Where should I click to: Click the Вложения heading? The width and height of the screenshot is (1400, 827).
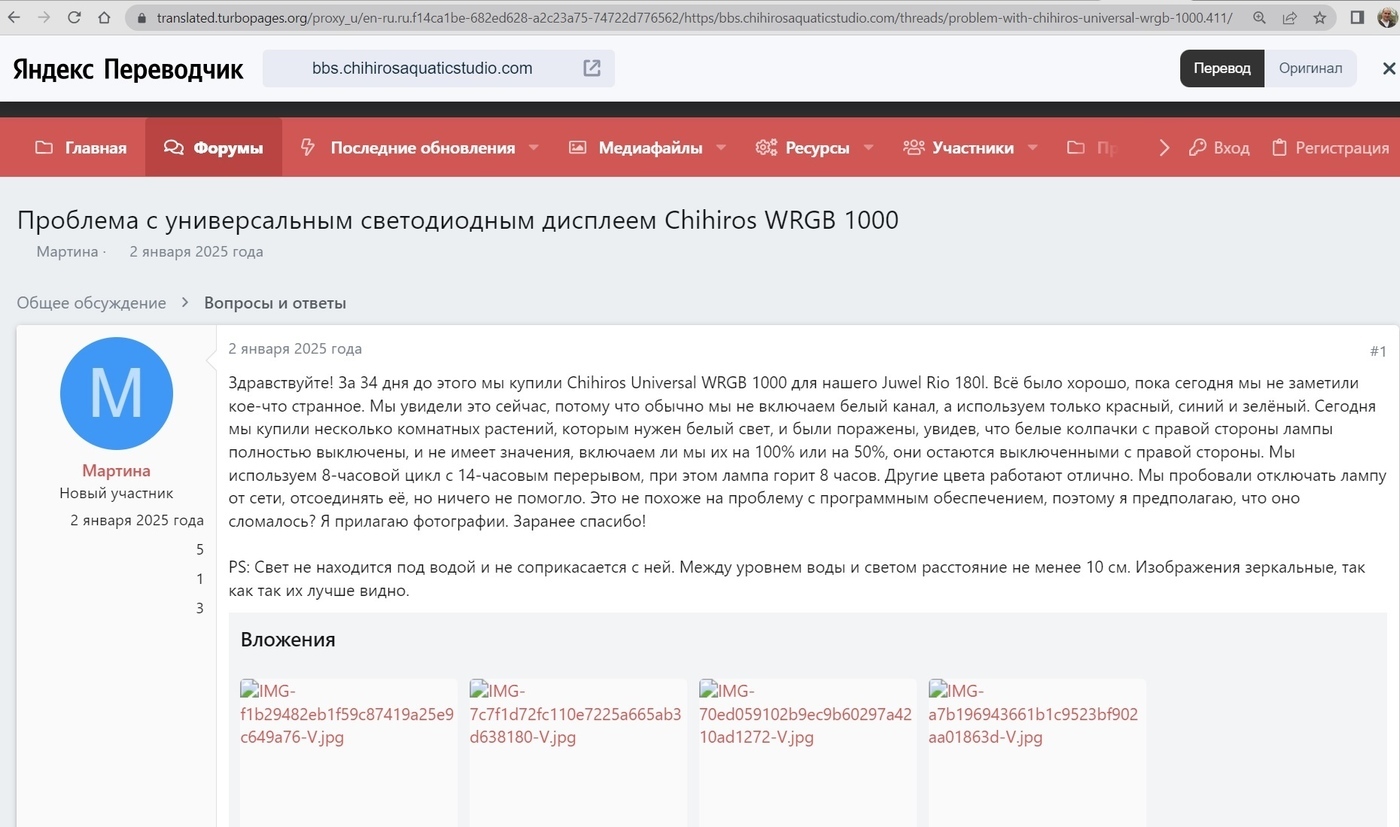[288, 640]
